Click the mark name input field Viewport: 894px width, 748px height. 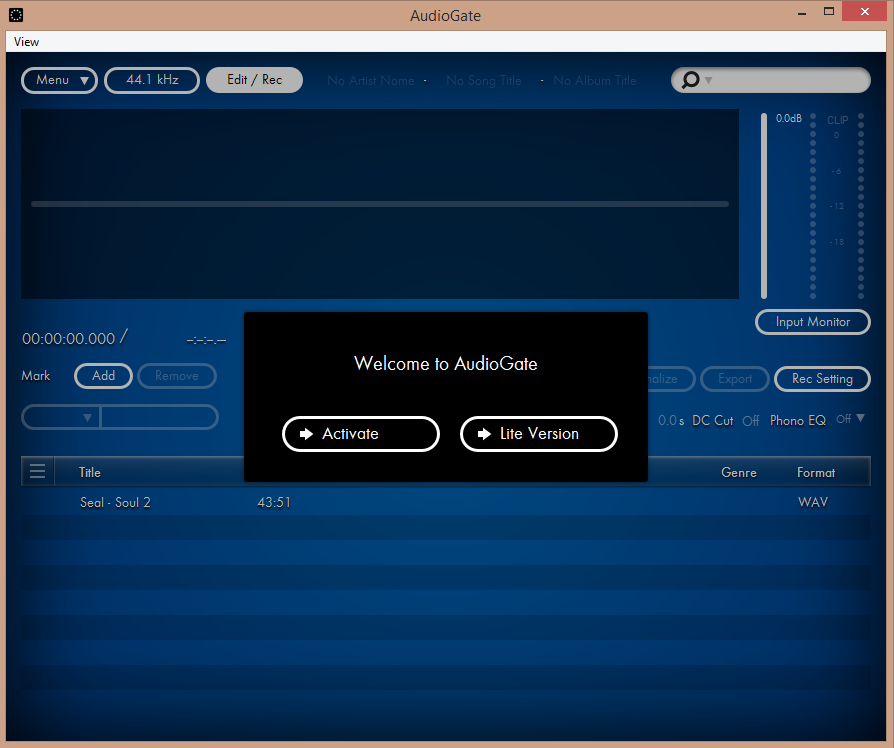159,417
